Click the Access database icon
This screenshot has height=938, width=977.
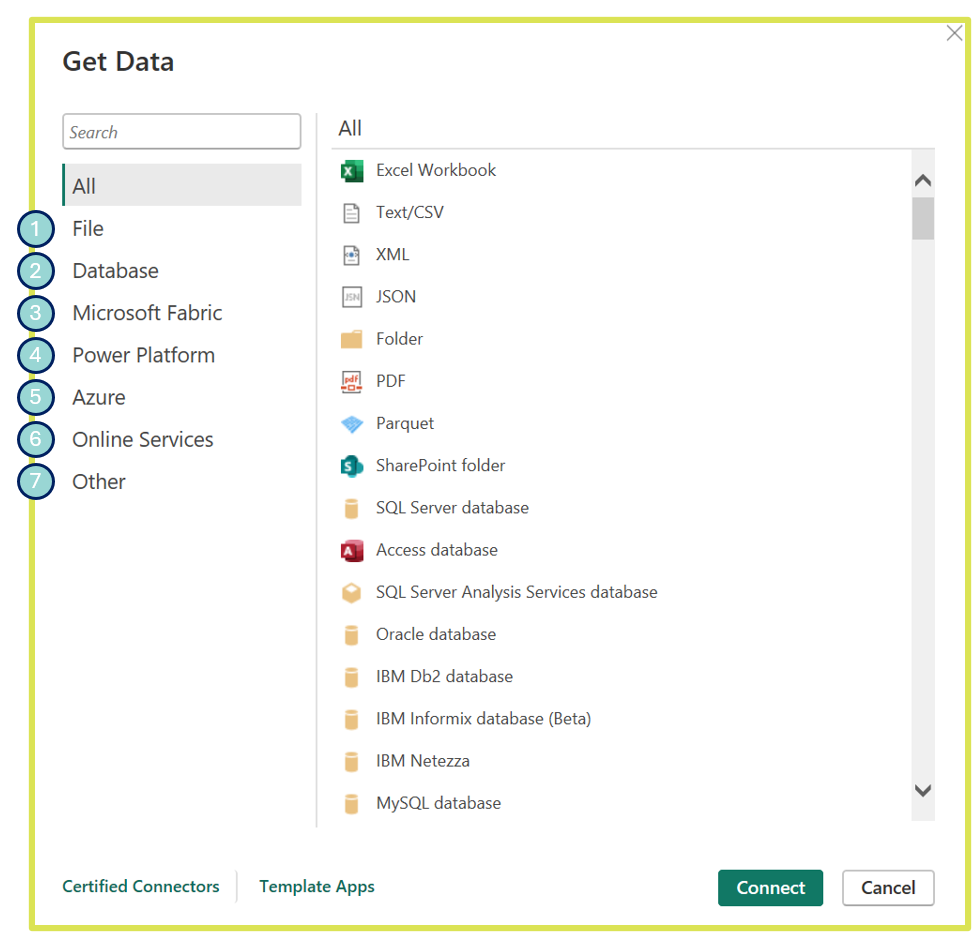pos(351,551)
